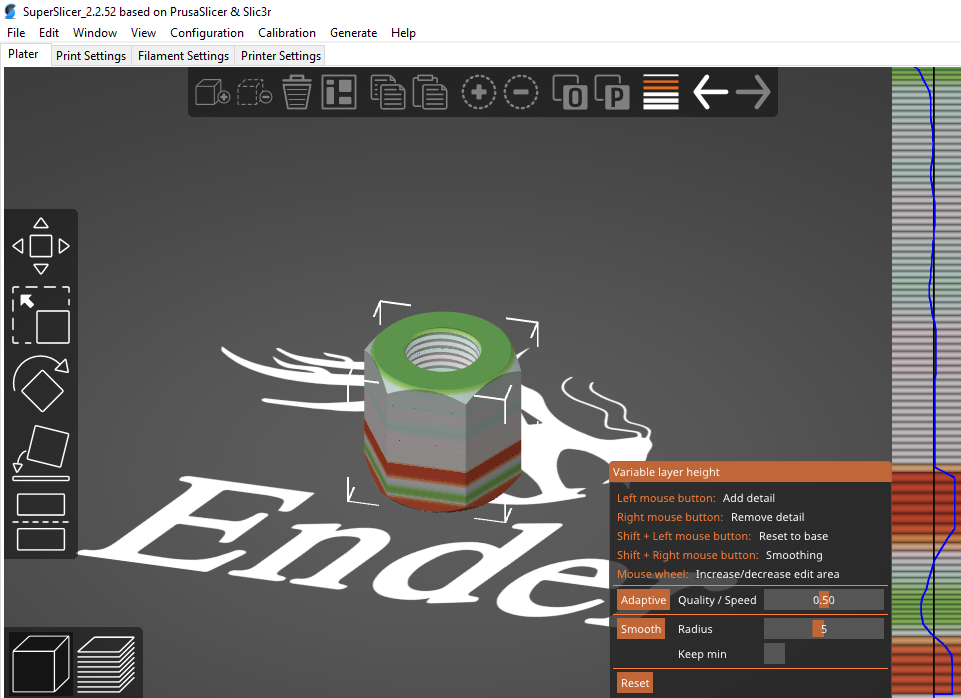The width and height of the screenshot is (961, 698).
Task: Click the layer height profile bar
Action: [926, 382]
